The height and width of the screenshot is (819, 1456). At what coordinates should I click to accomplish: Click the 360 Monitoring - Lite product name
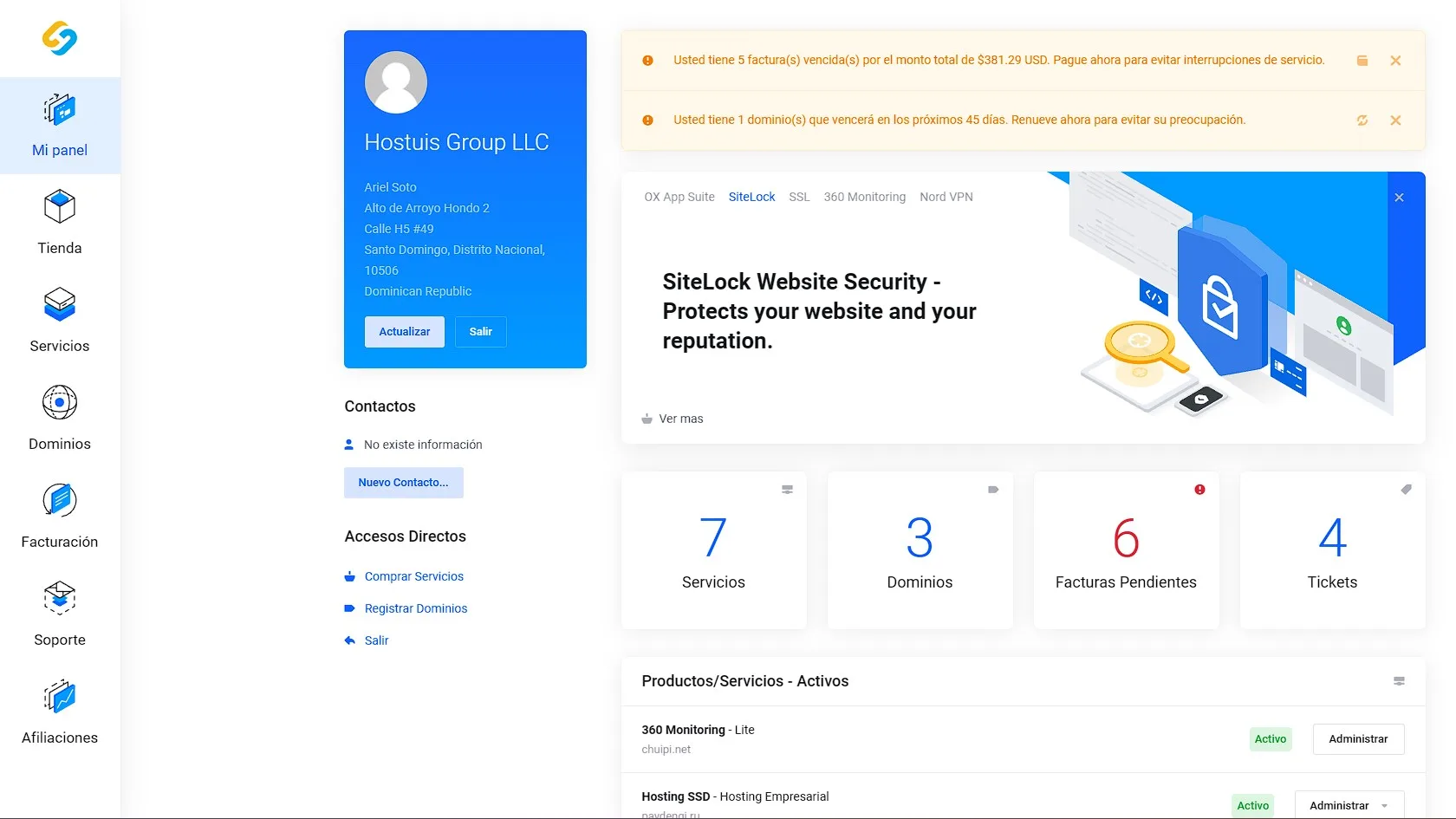698,730
